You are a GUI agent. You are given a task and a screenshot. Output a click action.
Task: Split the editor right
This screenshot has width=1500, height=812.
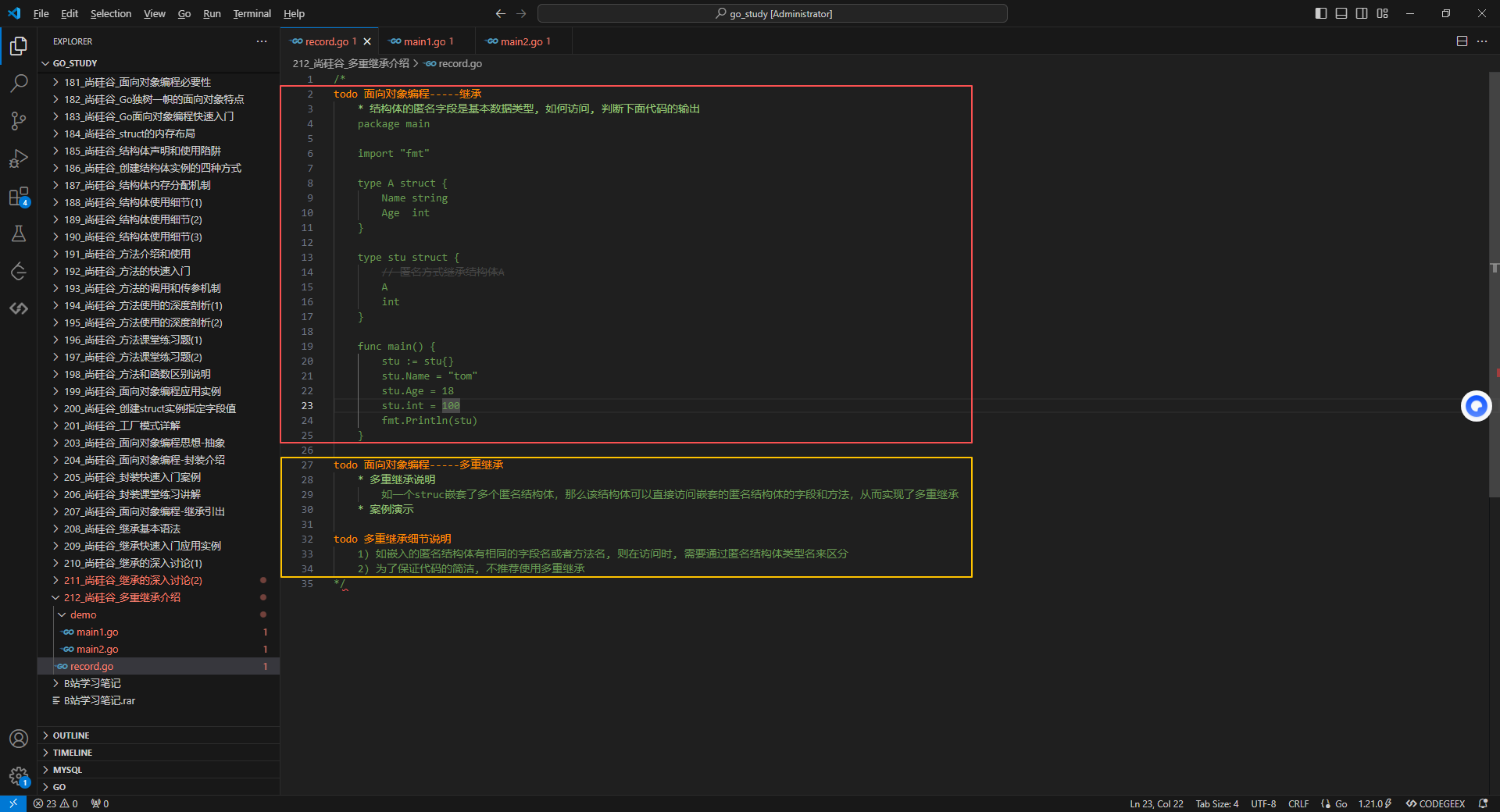pyautogui.click(x=1462, y=41)
